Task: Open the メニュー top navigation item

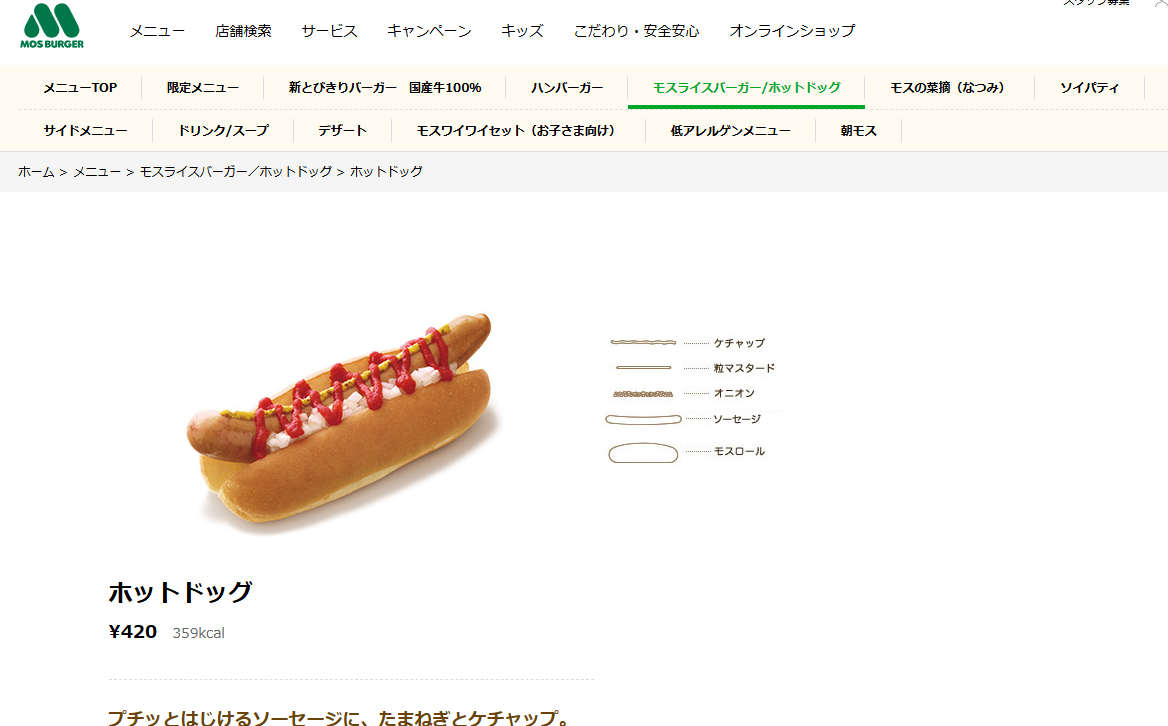Action: tap(157, 31)
